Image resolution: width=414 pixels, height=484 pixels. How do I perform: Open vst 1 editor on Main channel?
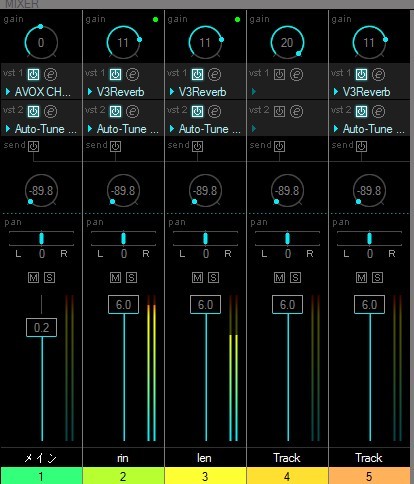click(x=51, y=74)
